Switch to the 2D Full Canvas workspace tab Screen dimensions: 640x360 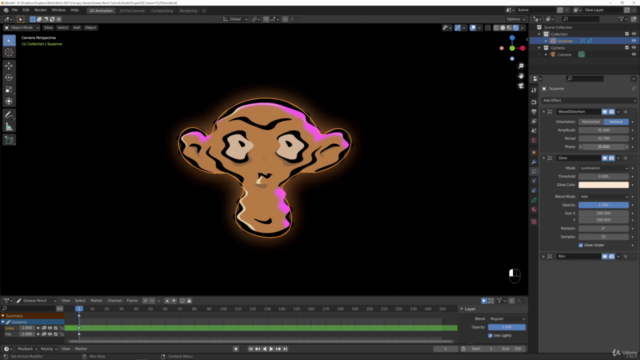coord(132,11)
